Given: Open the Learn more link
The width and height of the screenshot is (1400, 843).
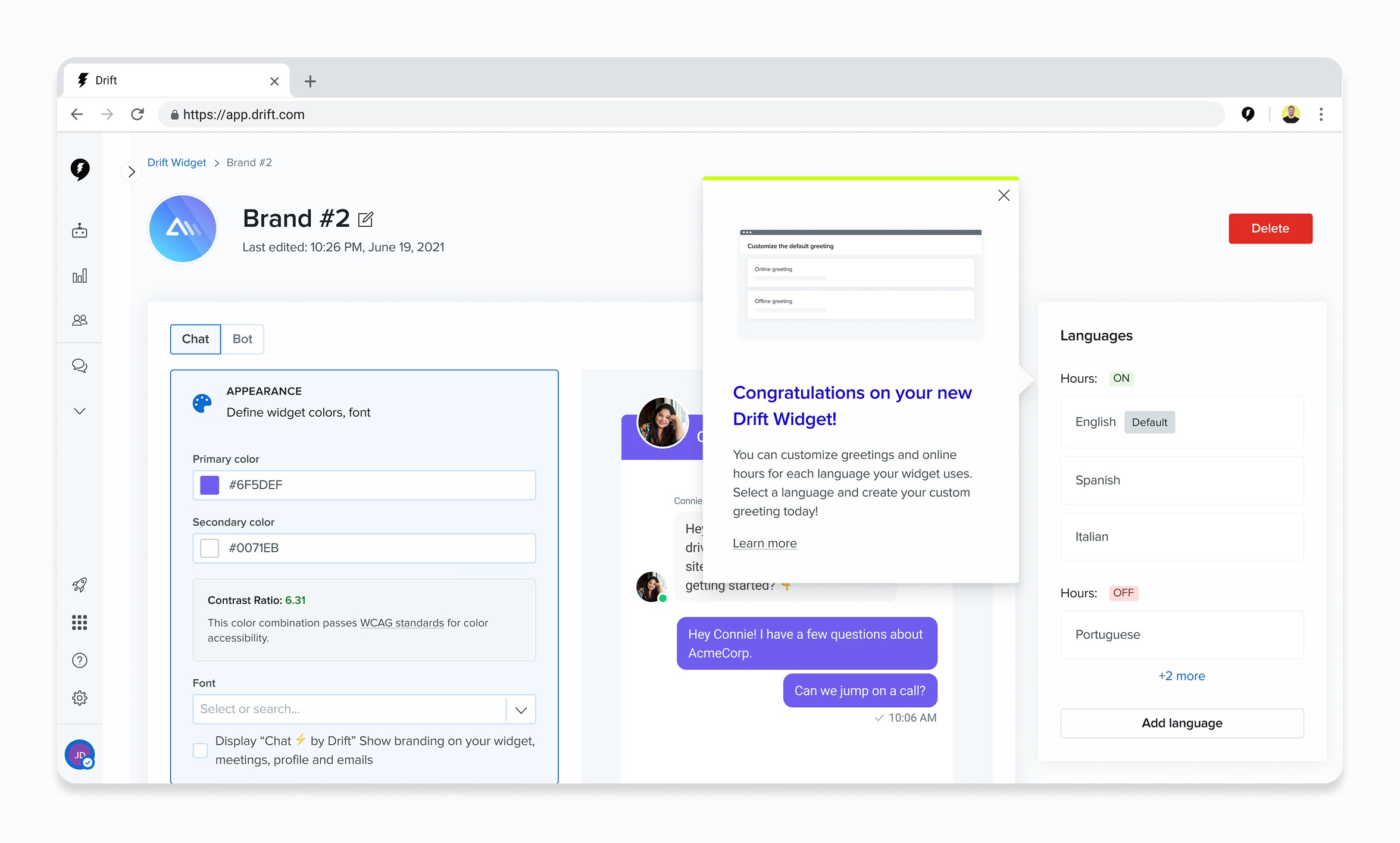Looking at the screenshot, I should point(764,544).
